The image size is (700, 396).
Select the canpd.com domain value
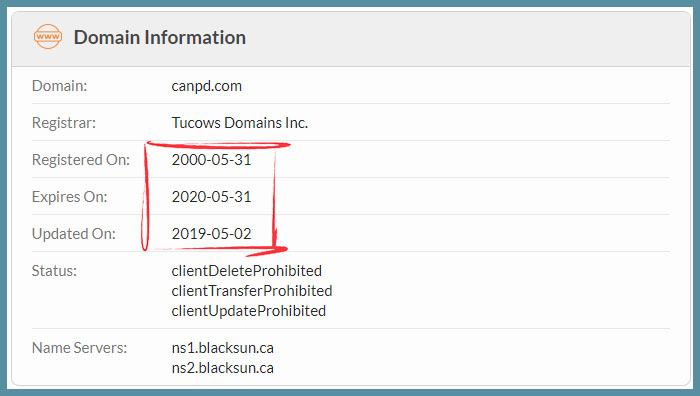coord(207,86)
